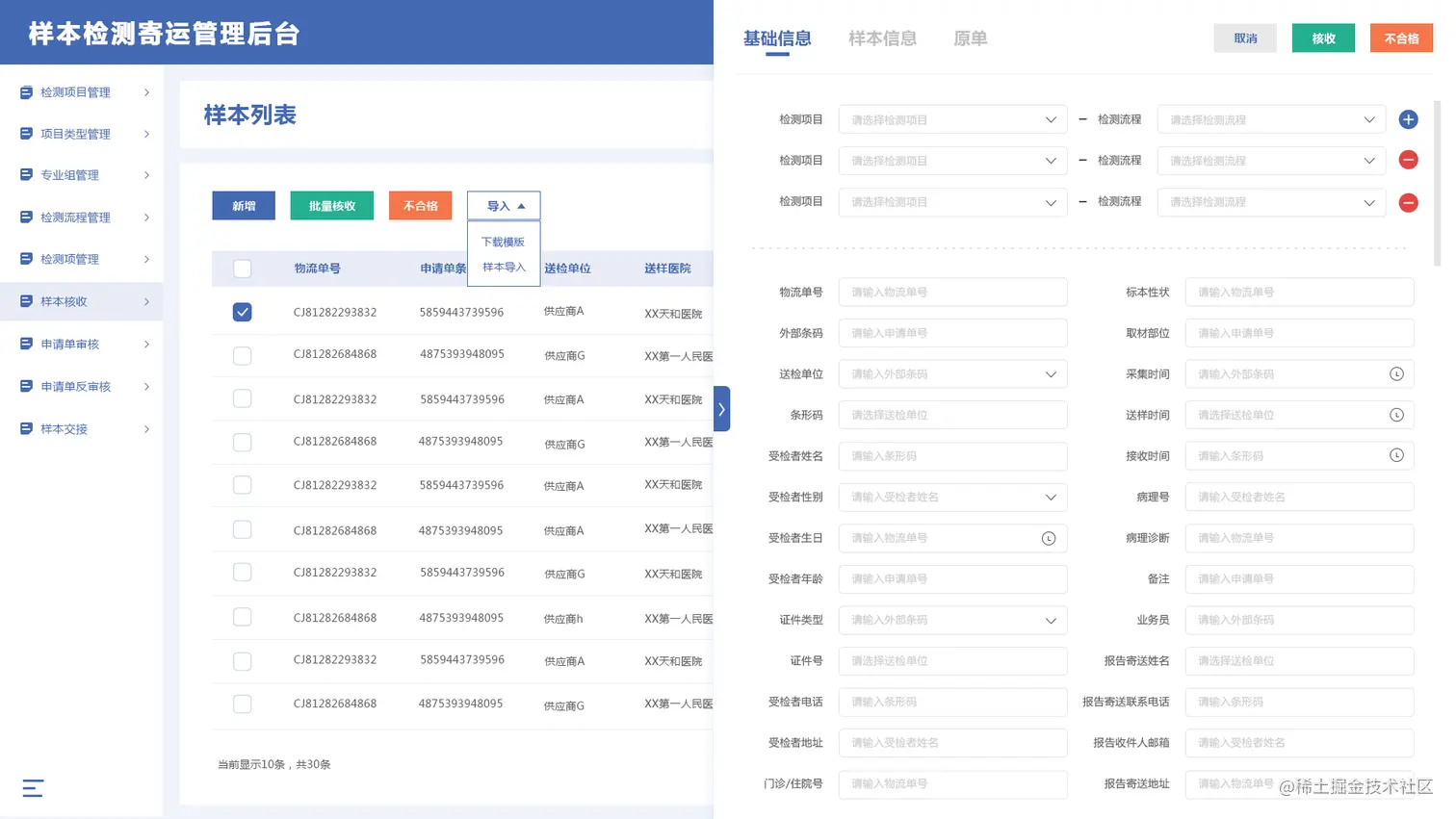Open the 证件类型 dropdown

(952, 620)
